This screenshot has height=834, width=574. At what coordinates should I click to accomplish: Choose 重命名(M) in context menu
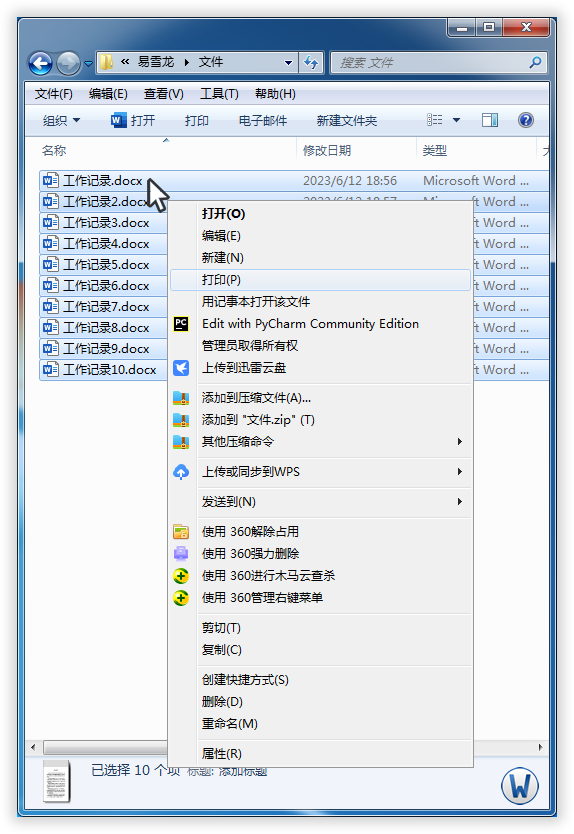tap(320, 724)
